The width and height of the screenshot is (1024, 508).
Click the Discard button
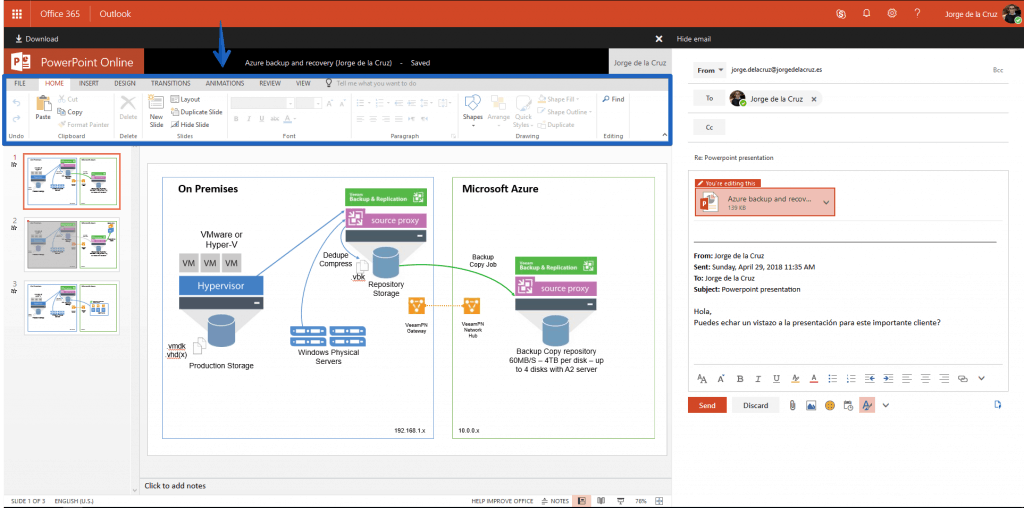pos(756,405)
